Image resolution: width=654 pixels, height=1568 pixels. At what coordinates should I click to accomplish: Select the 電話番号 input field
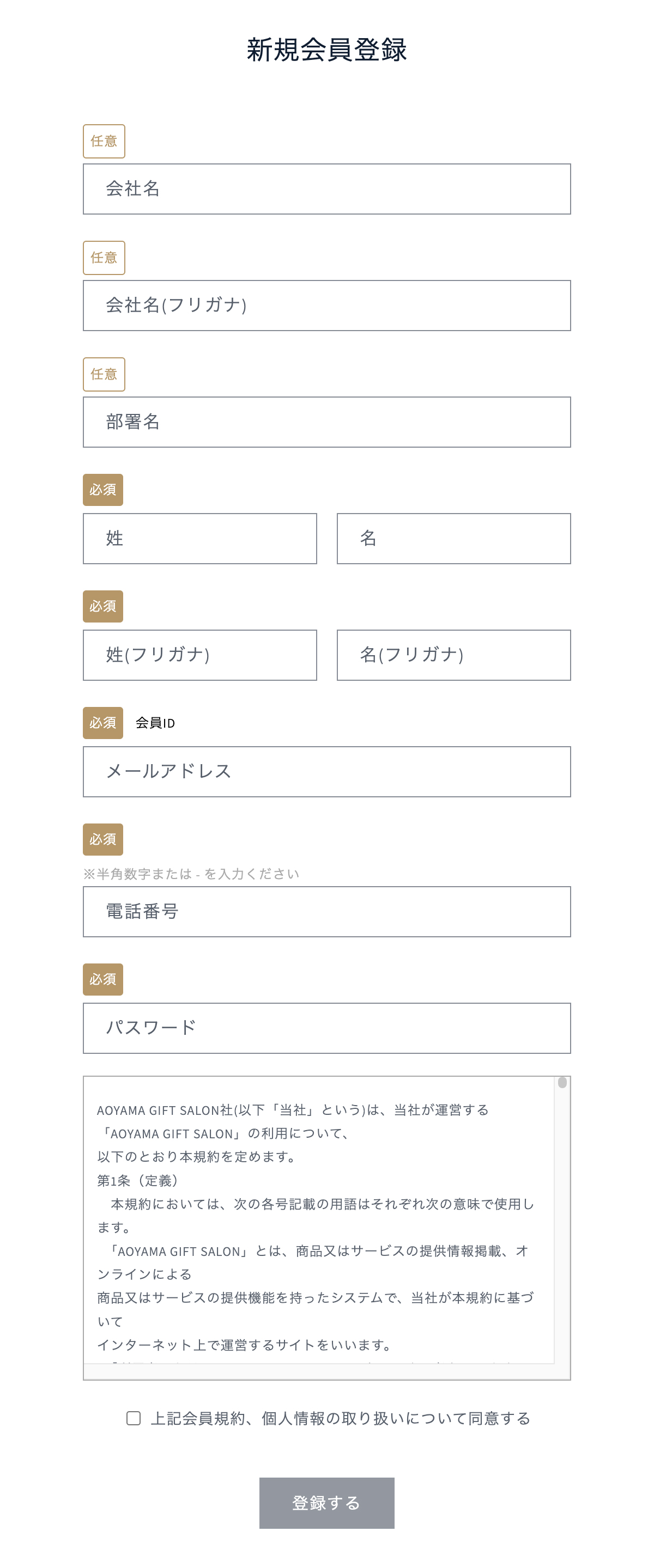tap(326, 911)
